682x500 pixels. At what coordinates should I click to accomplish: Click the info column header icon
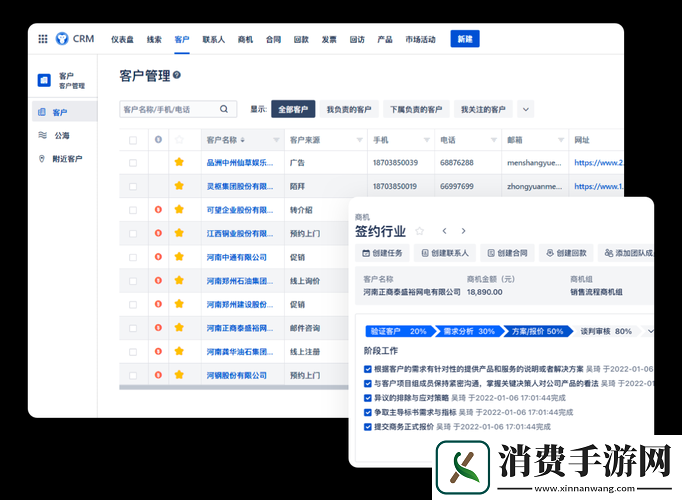[x=158, y=140]
